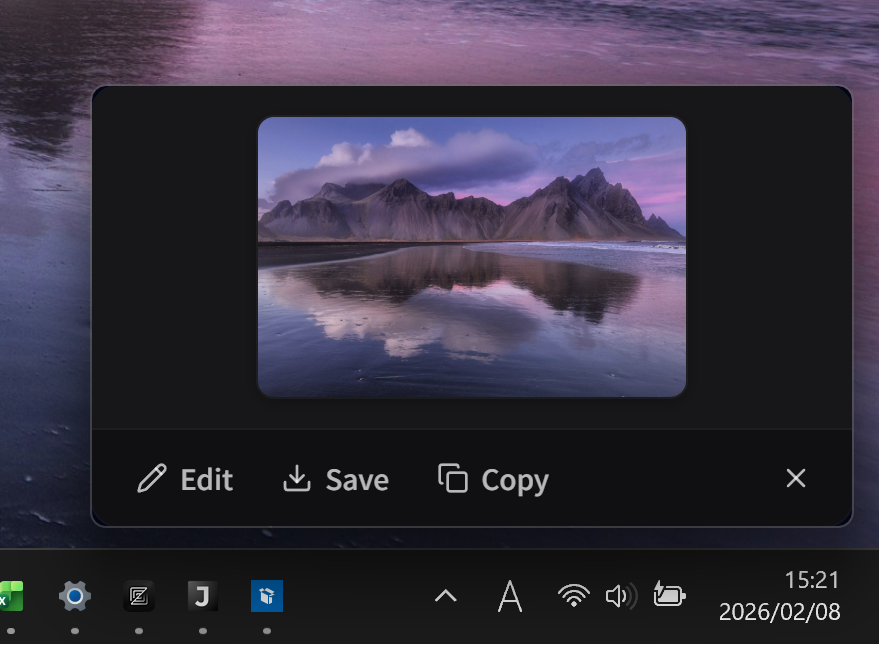This screenshot has width=879, height=648.
Task: Open Windows Settings via the gear icon
Action: pyautogui.click(x=73, y=595)
